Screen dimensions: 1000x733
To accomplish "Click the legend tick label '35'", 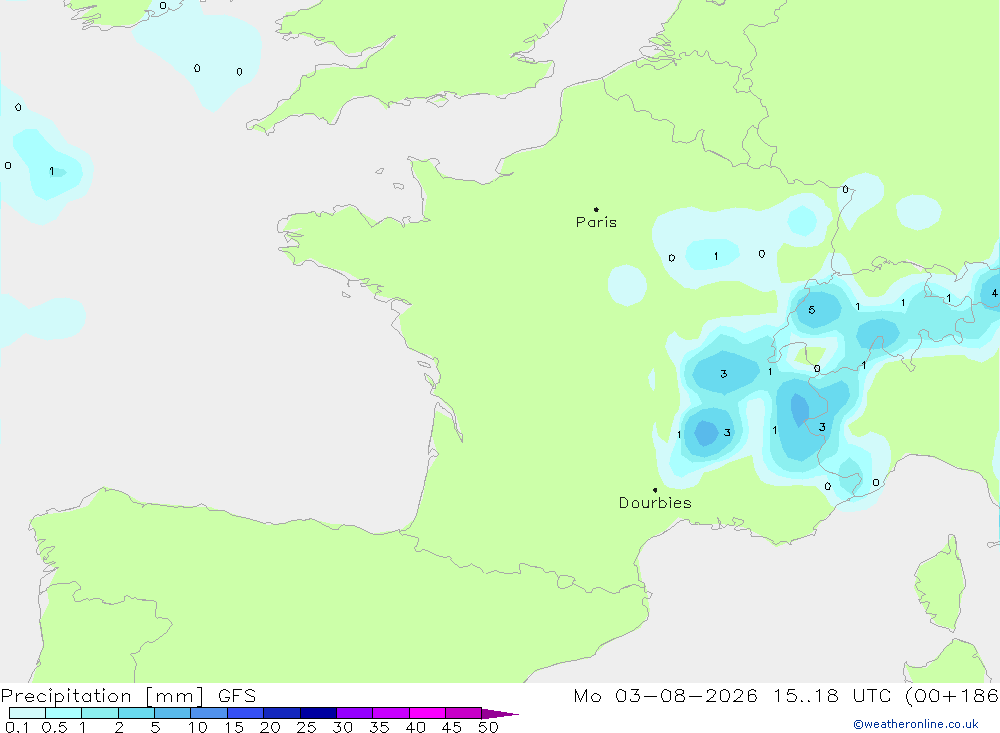I will (379, 727).
